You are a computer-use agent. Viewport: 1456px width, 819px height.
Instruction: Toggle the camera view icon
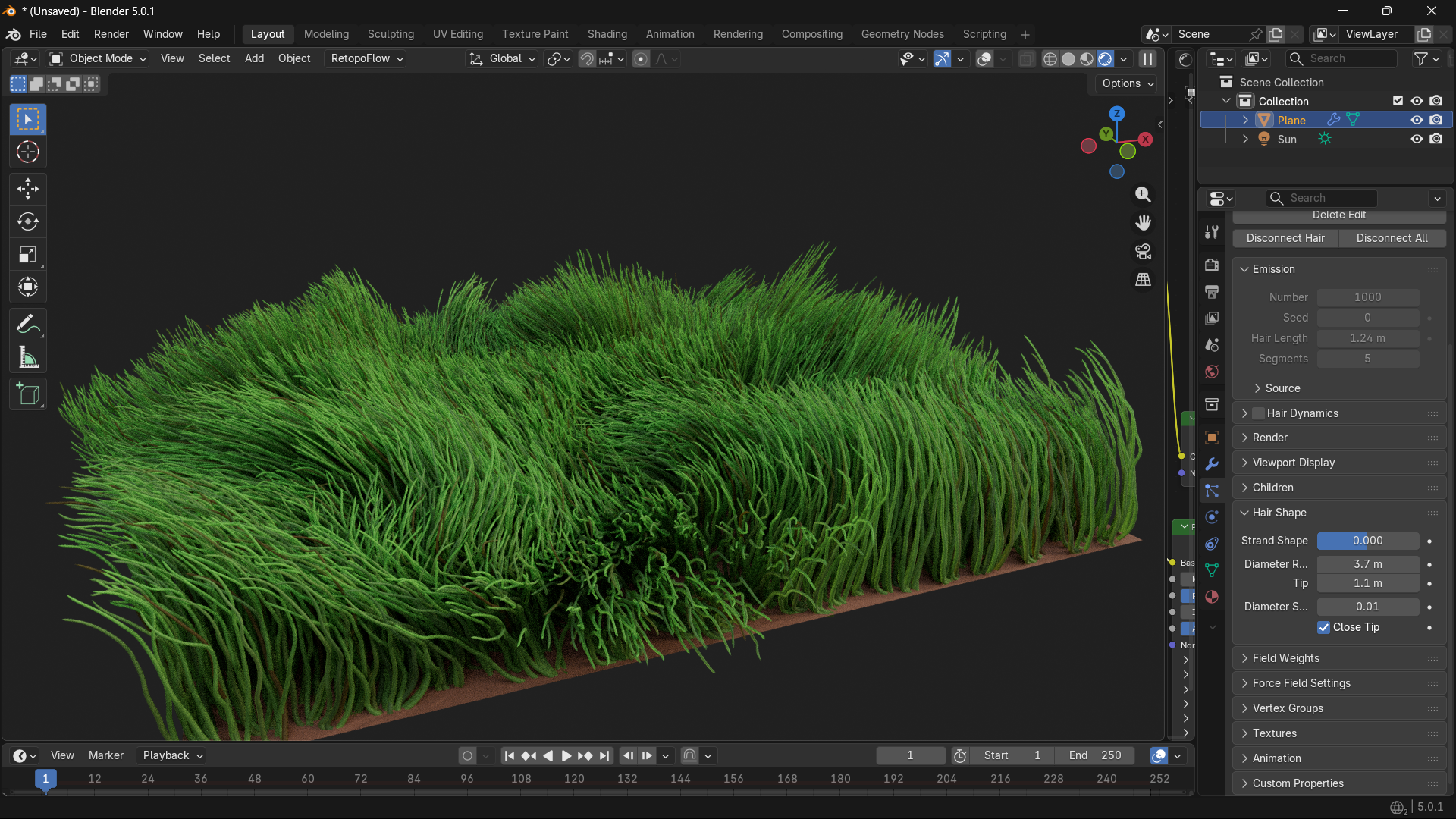(x=1143, y=251)
